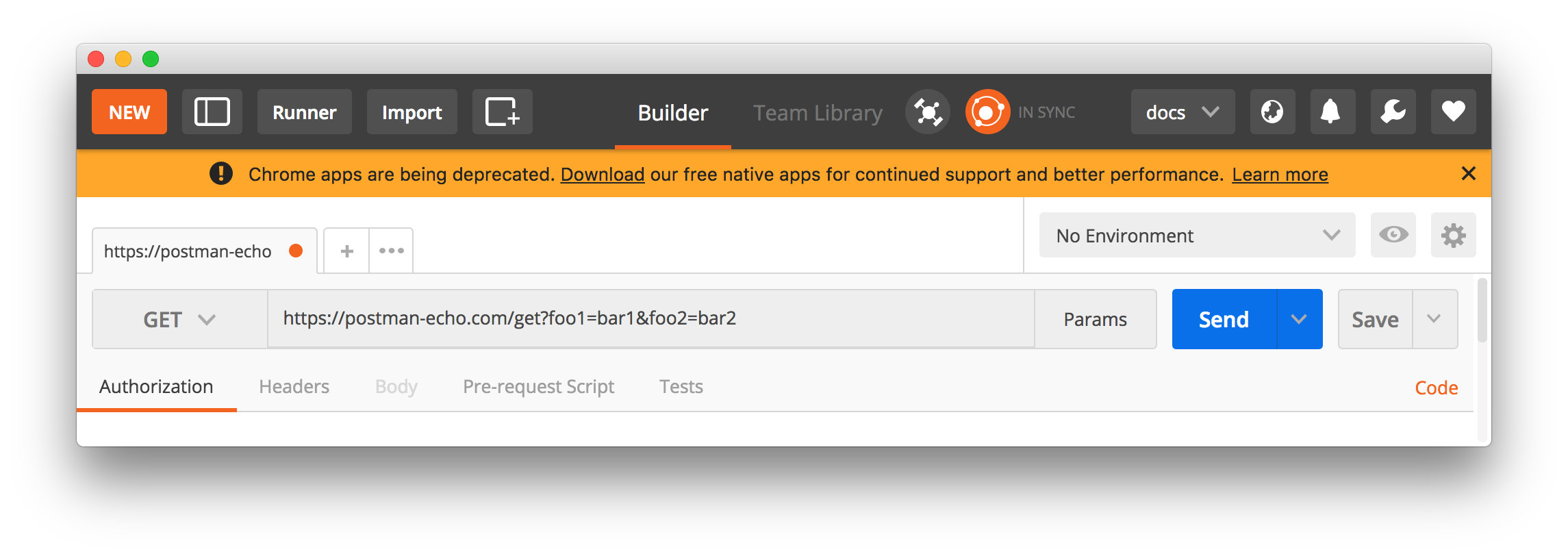Click the request URL field
Screen dimensions: 1568x556
[650, 319]
